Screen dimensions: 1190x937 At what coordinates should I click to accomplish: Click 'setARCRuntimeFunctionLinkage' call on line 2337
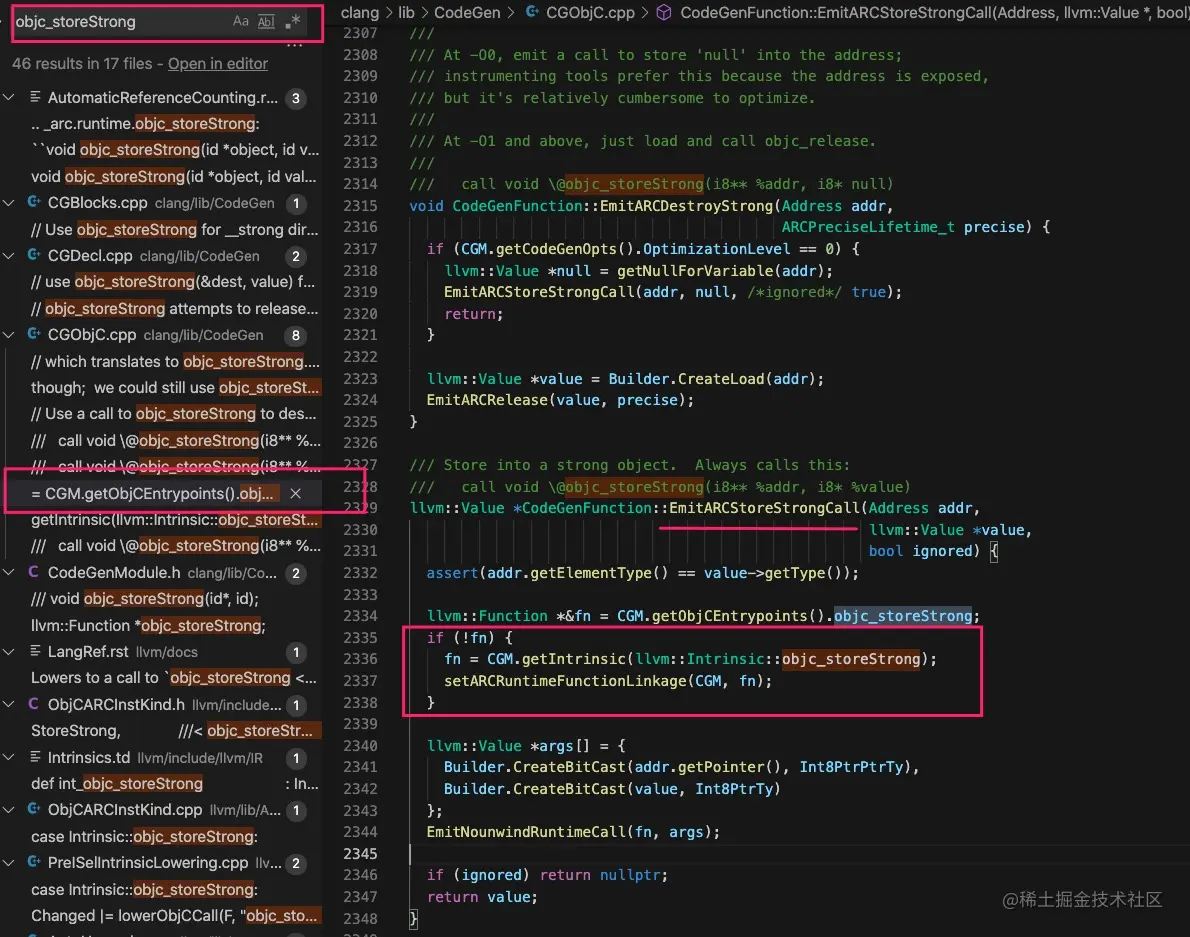(565, 681)
